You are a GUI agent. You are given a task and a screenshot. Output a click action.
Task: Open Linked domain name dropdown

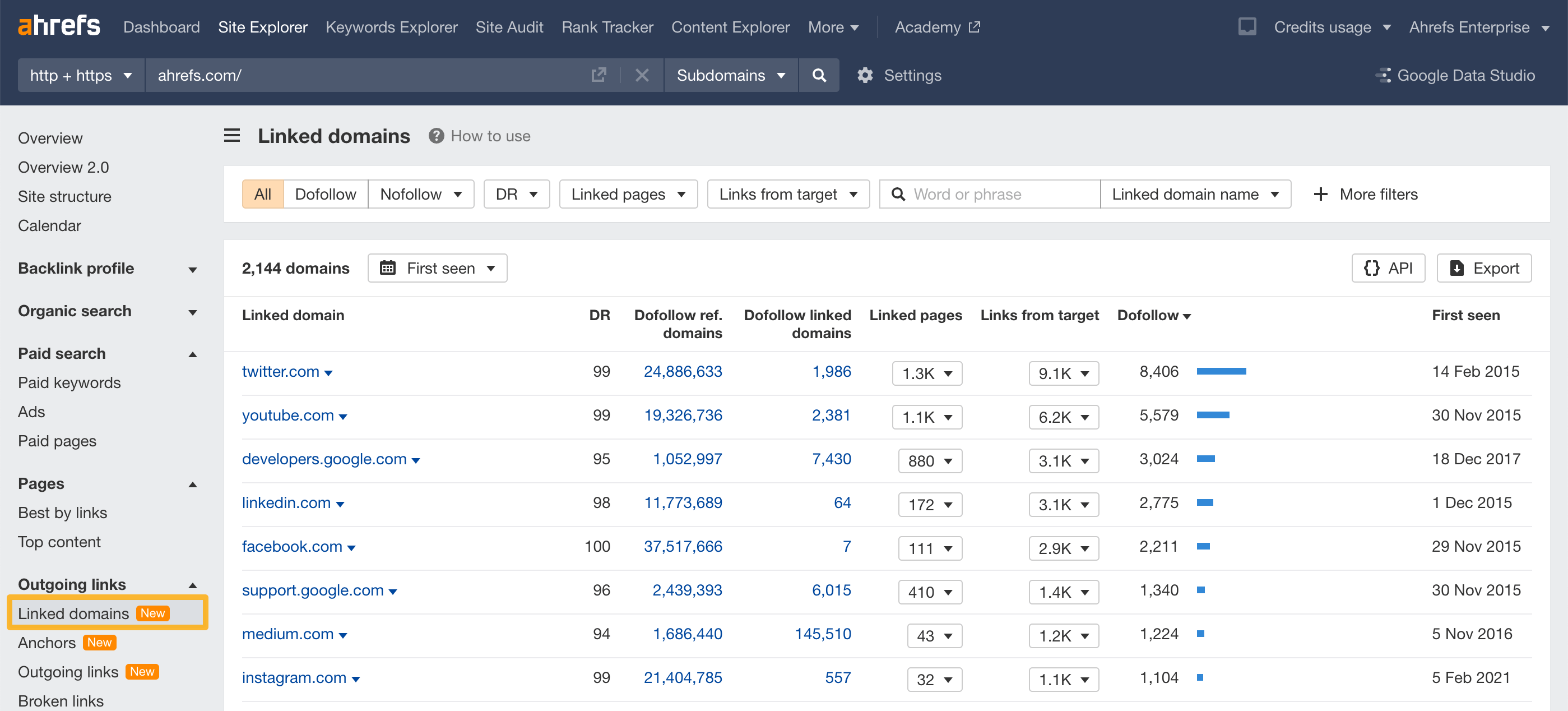coord(1195,194)
